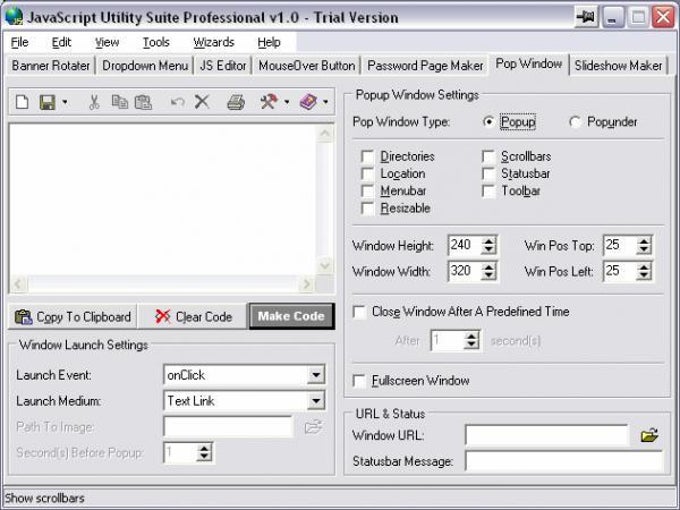
Task: Open the Save icon's dropdown arrow
Action: click(x=65, y=102)
